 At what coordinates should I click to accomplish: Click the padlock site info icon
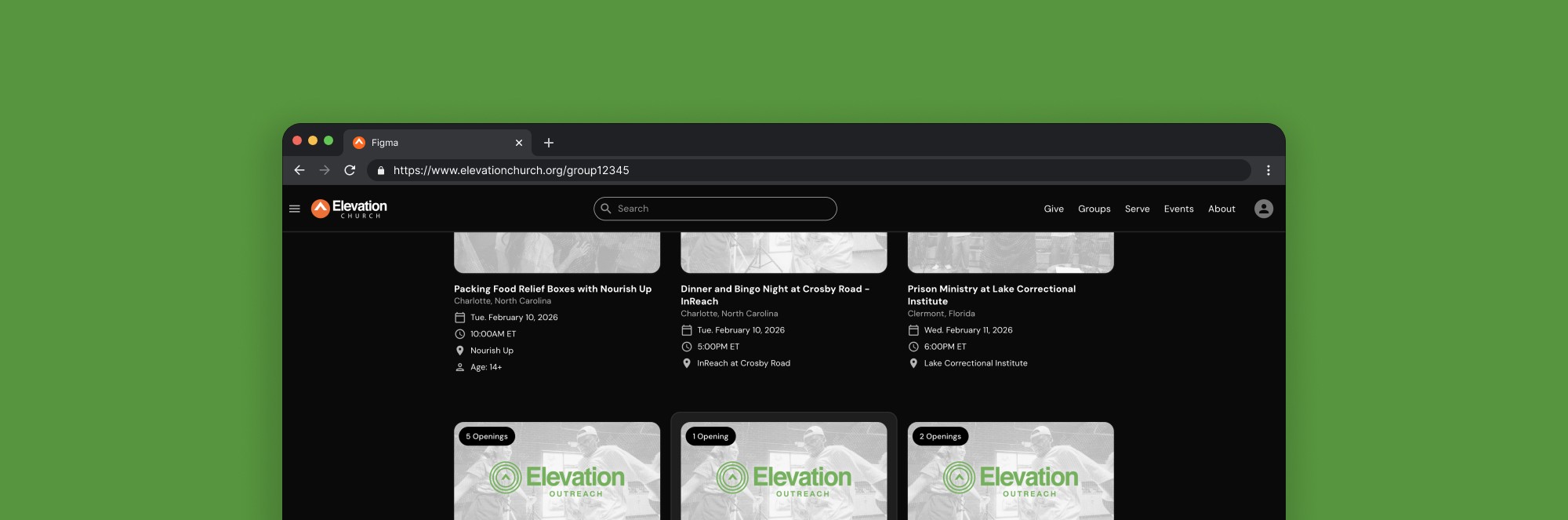coord(381,170)
